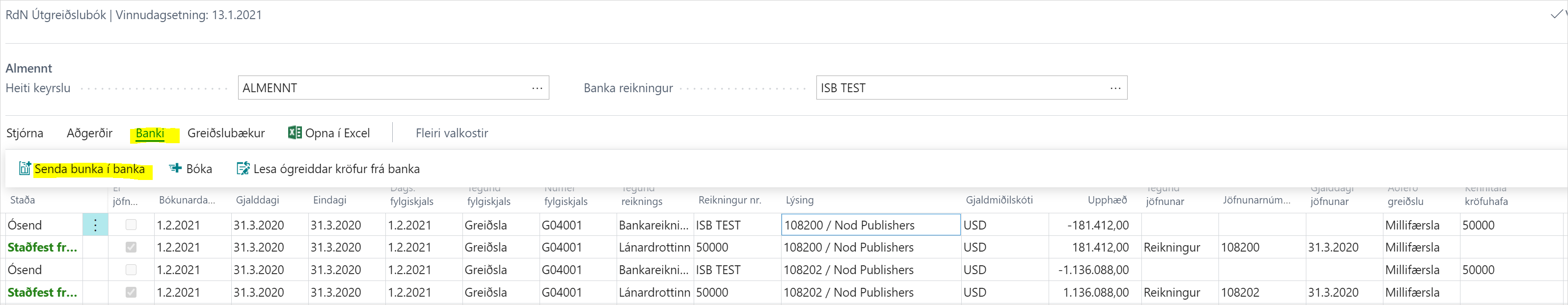The image size is (1568, 305).
Task: Open the Stjórna menu
Action: [x=25, y=132]
